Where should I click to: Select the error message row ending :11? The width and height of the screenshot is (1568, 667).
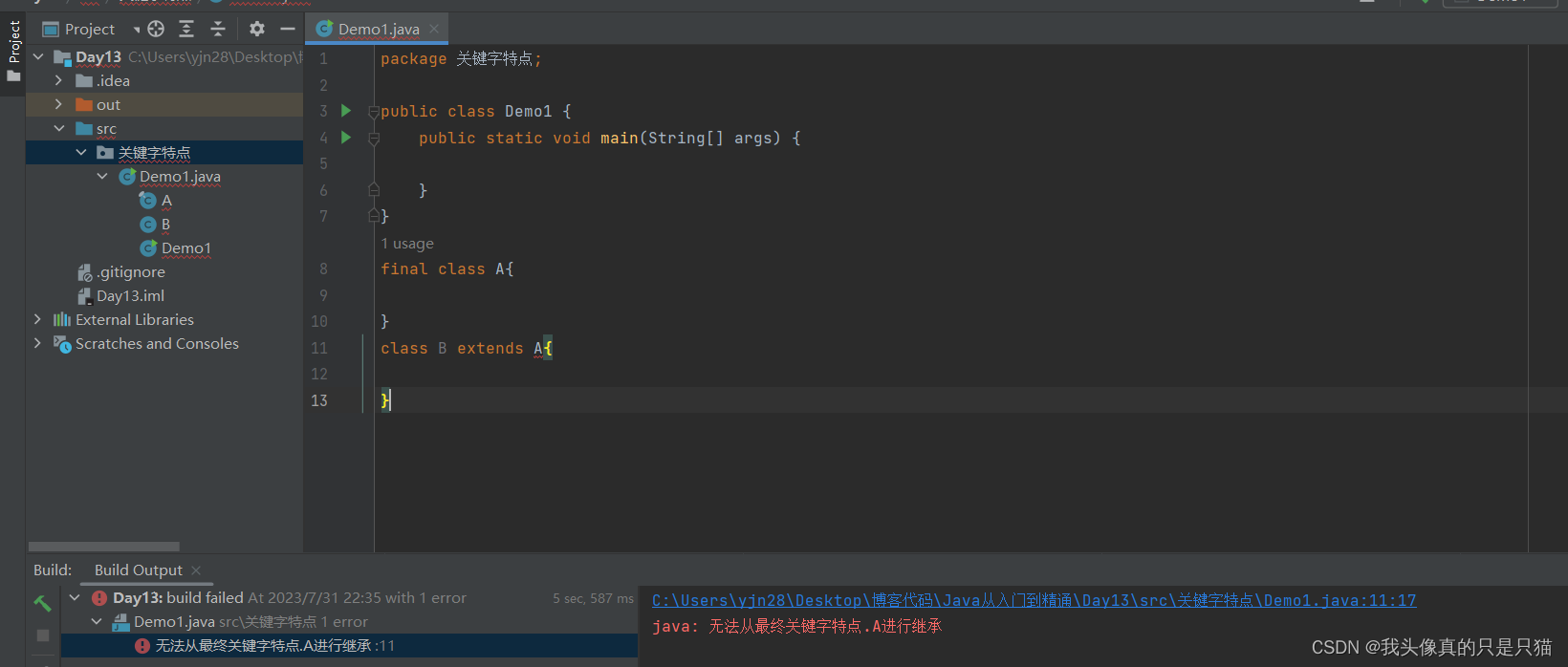point(349,645)
